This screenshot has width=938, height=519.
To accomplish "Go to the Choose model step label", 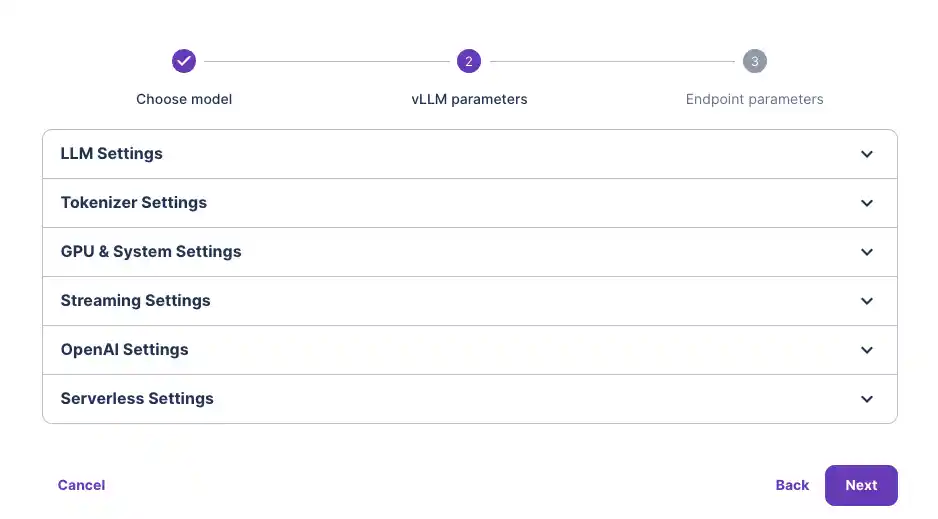I will click(x=184, y=99).
